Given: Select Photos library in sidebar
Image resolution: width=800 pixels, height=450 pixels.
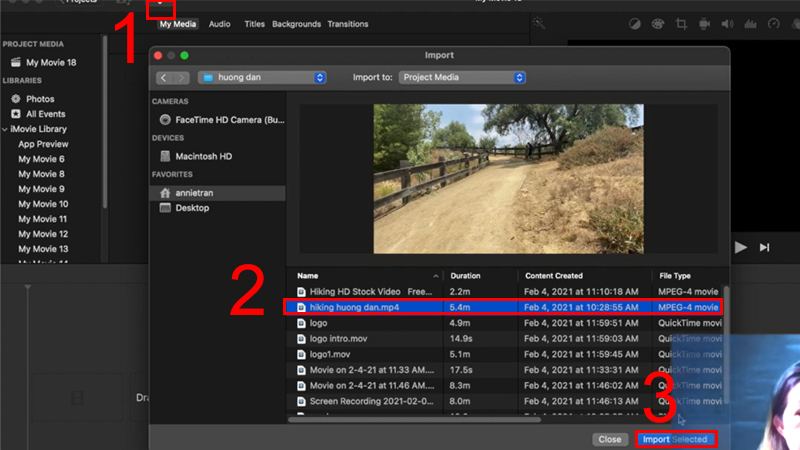Looking at the screenshot, I should pos(33,99).
